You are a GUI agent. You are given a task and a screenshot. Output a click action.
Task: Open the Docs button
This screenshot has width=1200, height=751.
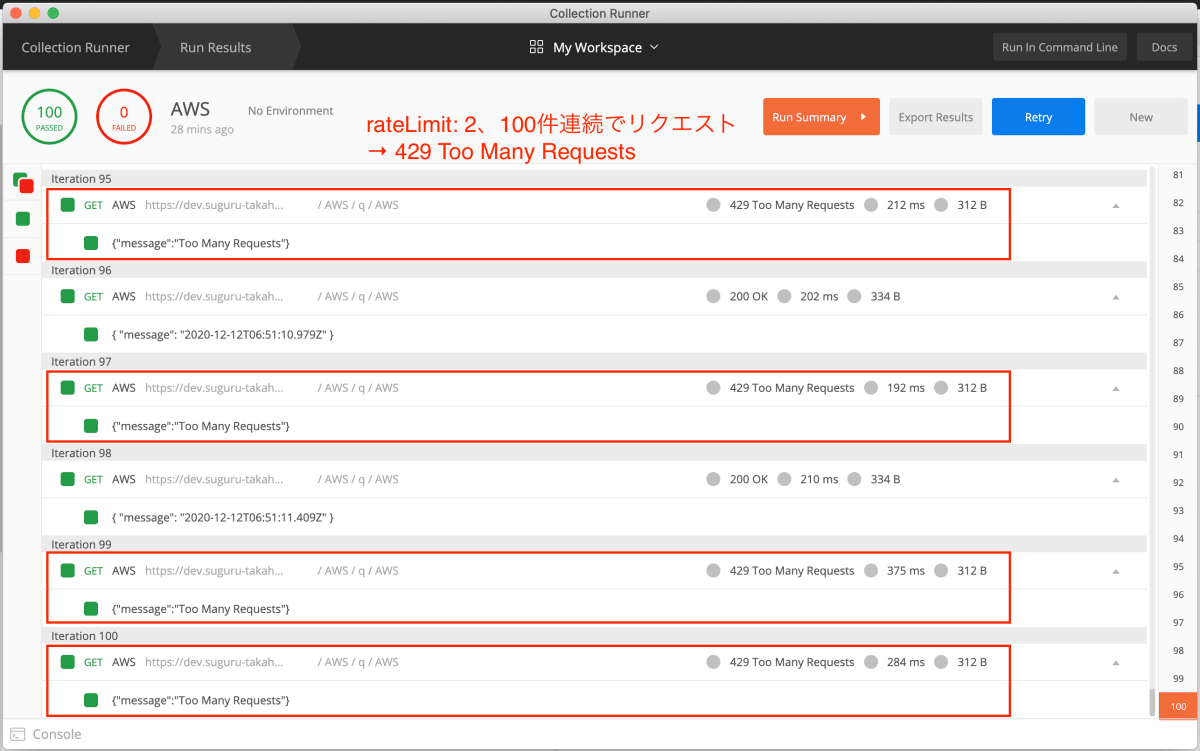coord(1164,47)
